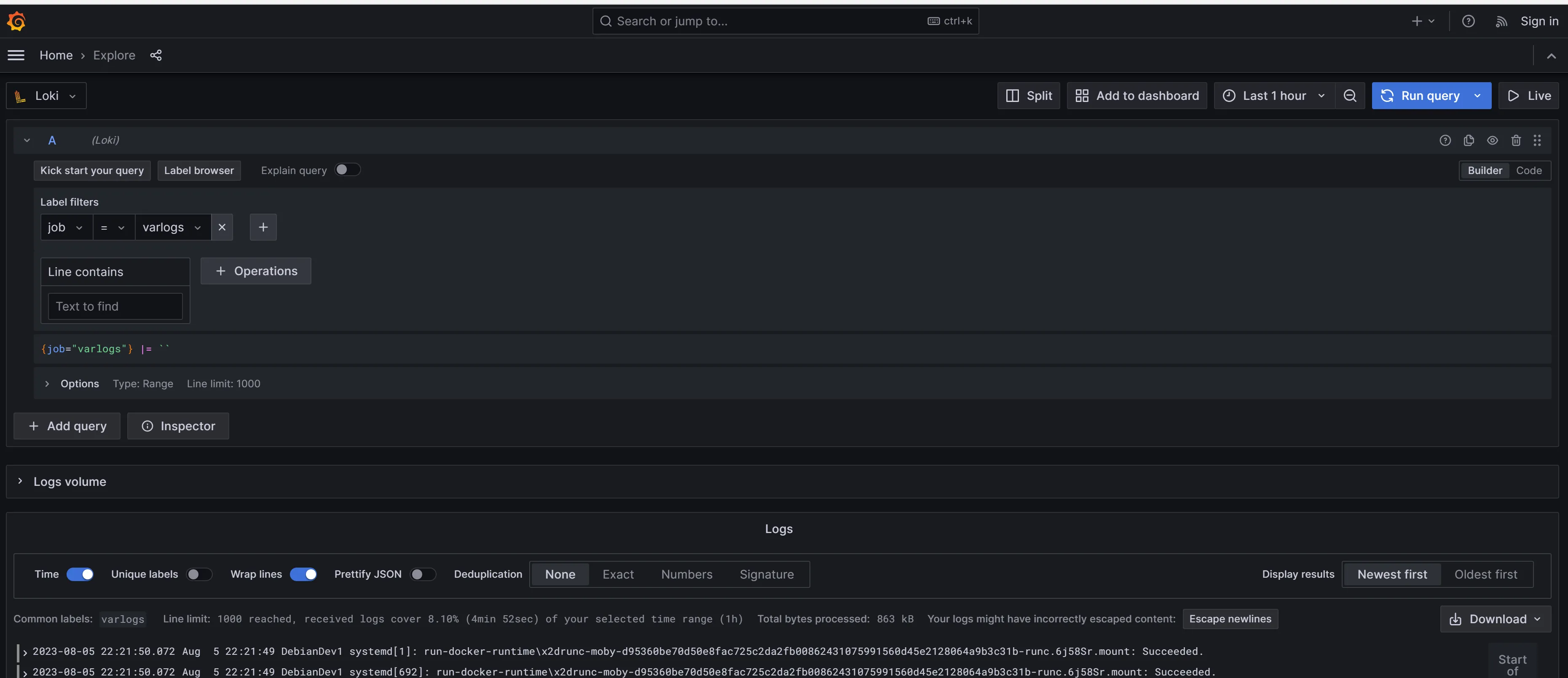Start Live log streaming
1568x678 pixels.
[x=1528, y=96]
